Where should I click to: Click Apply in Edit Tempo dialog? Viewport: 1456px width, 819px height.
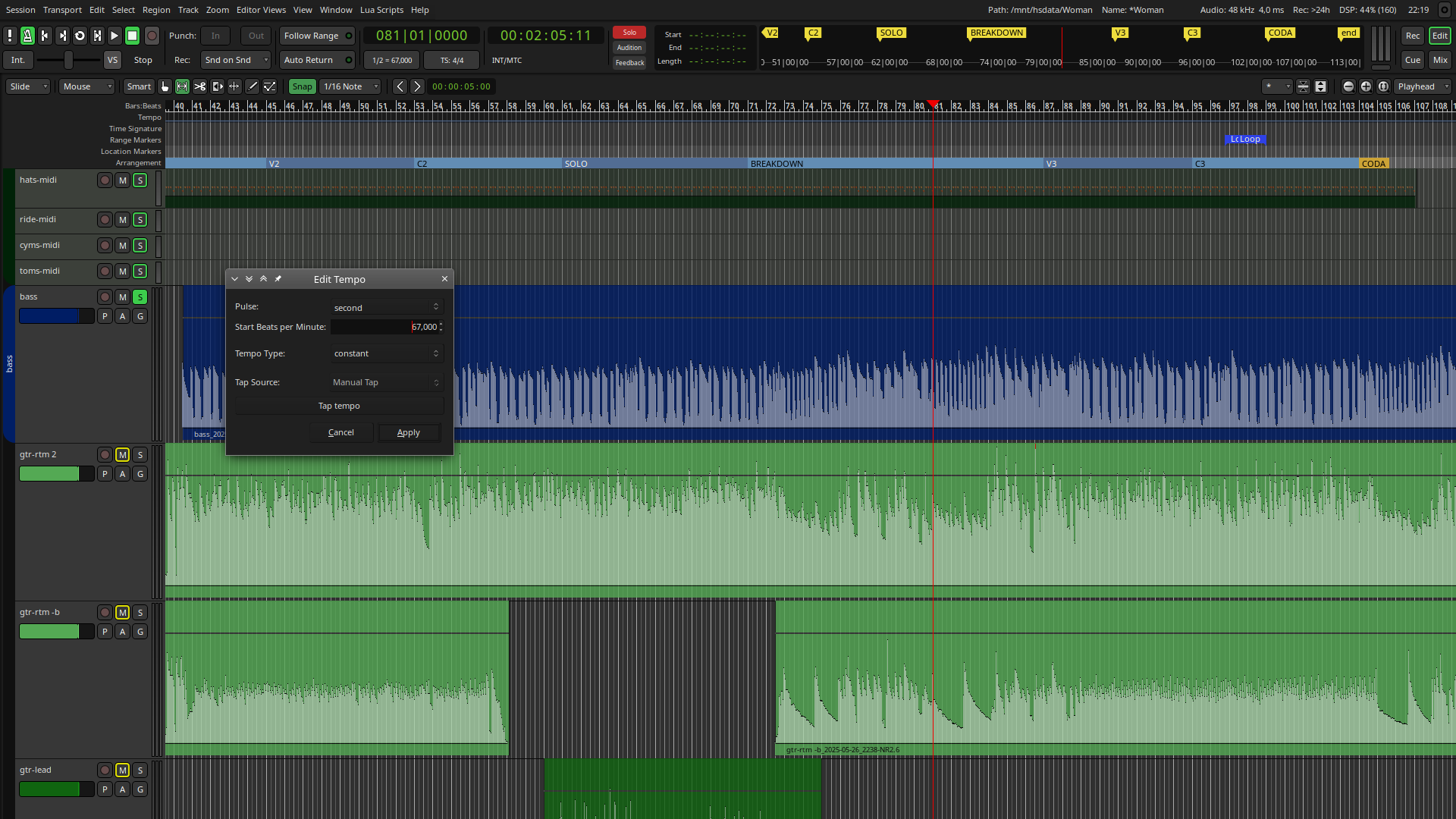pos(408,432)
